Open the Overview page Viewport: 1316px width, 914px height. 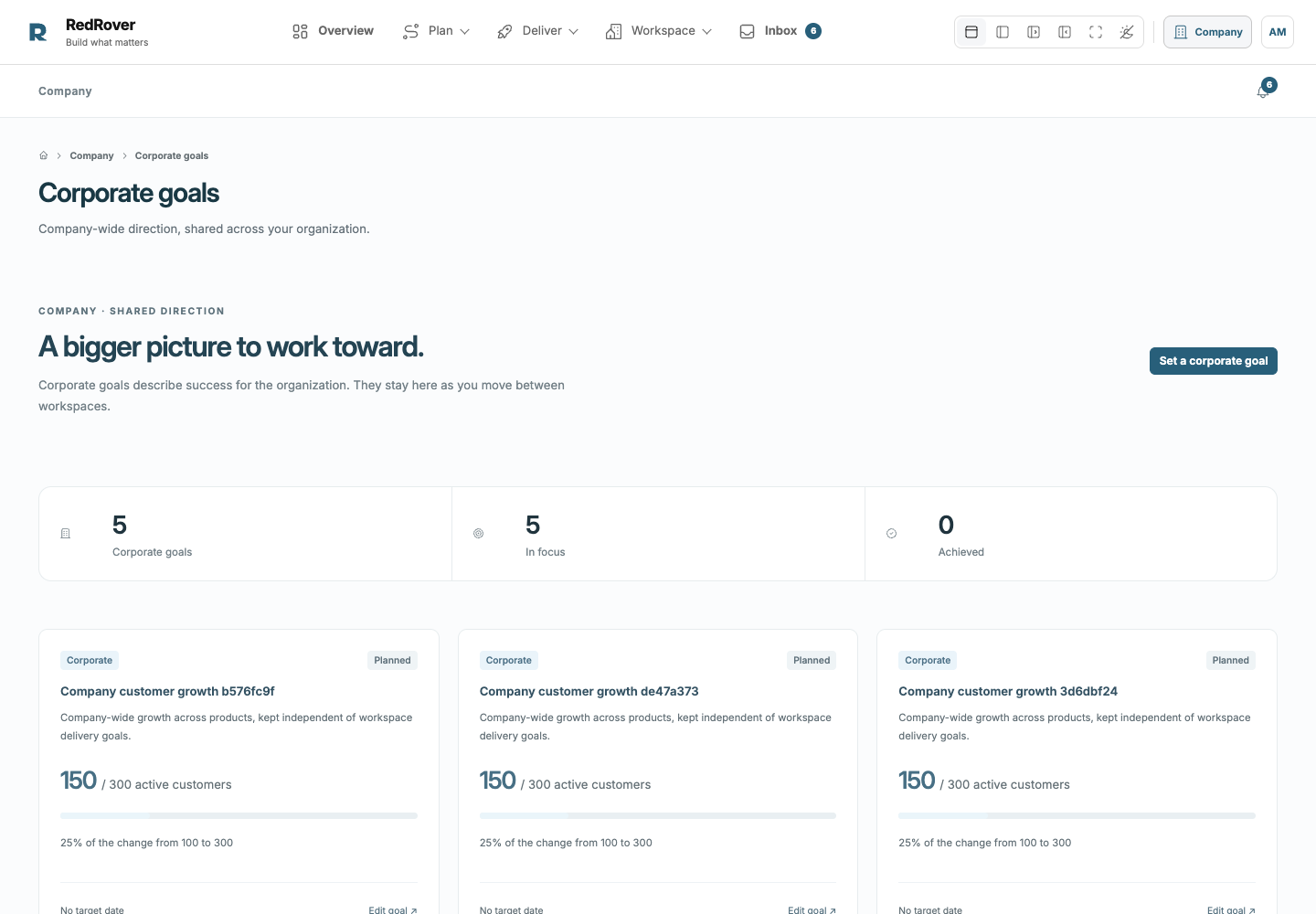click(x=333, y=31)
